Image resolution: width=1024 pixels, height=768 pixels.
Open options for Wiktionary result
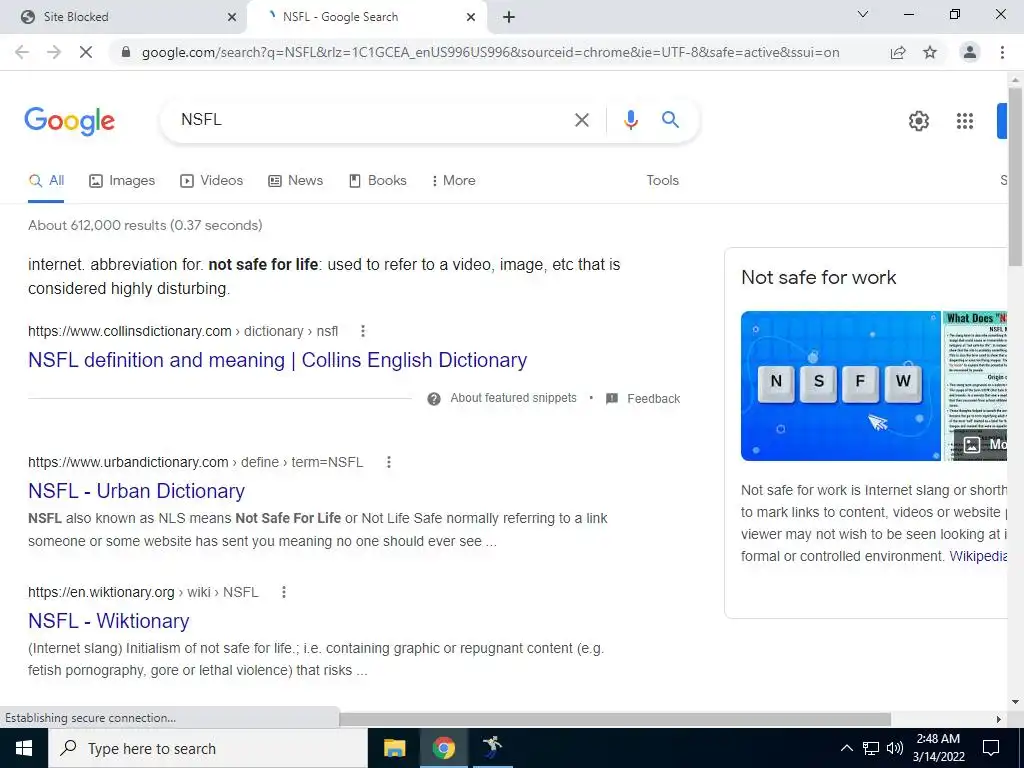pos(283,592)
